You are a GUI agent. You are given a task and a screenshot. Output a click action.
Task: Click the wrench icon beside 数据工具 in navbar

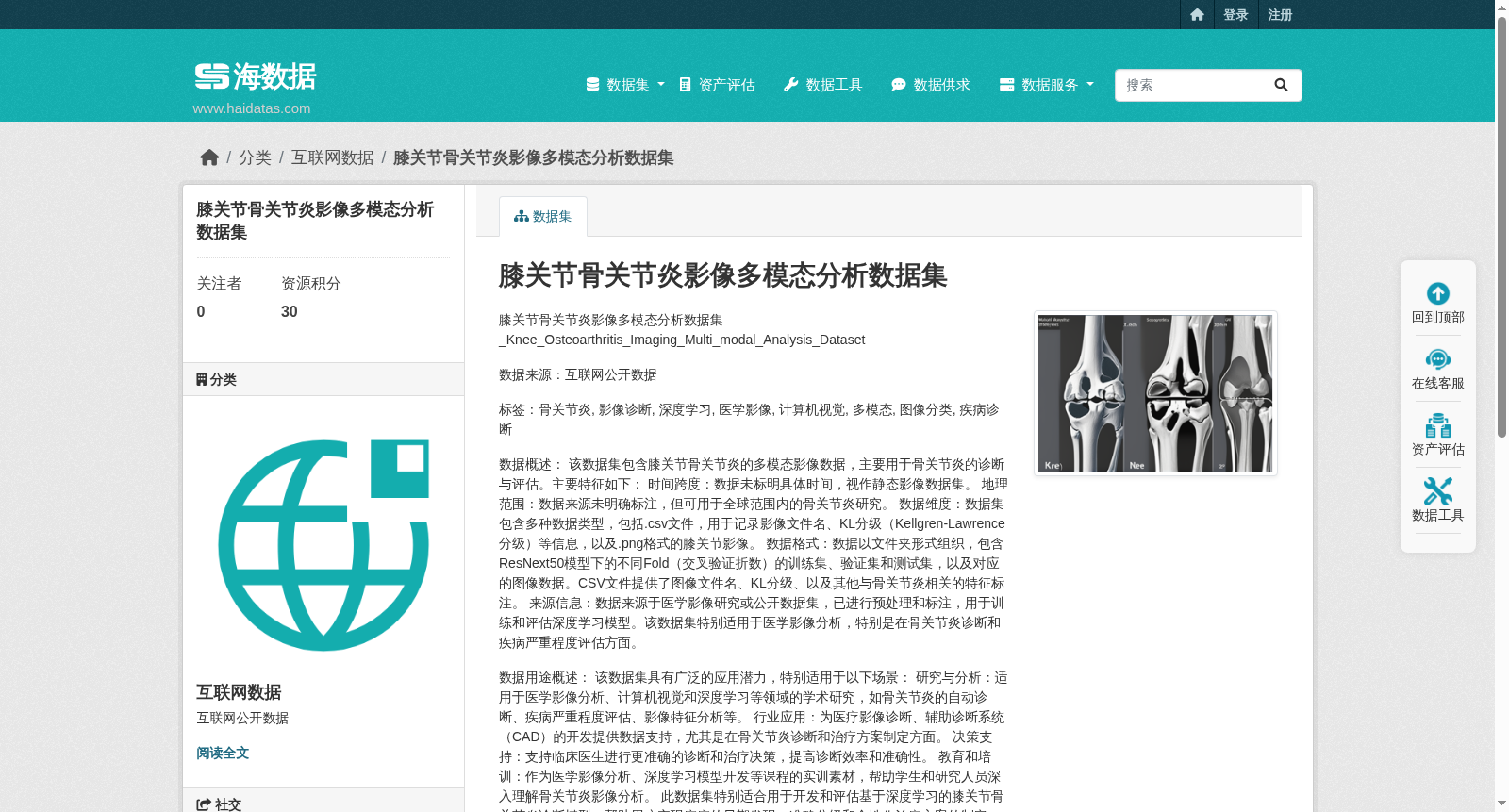pos(791,85)
